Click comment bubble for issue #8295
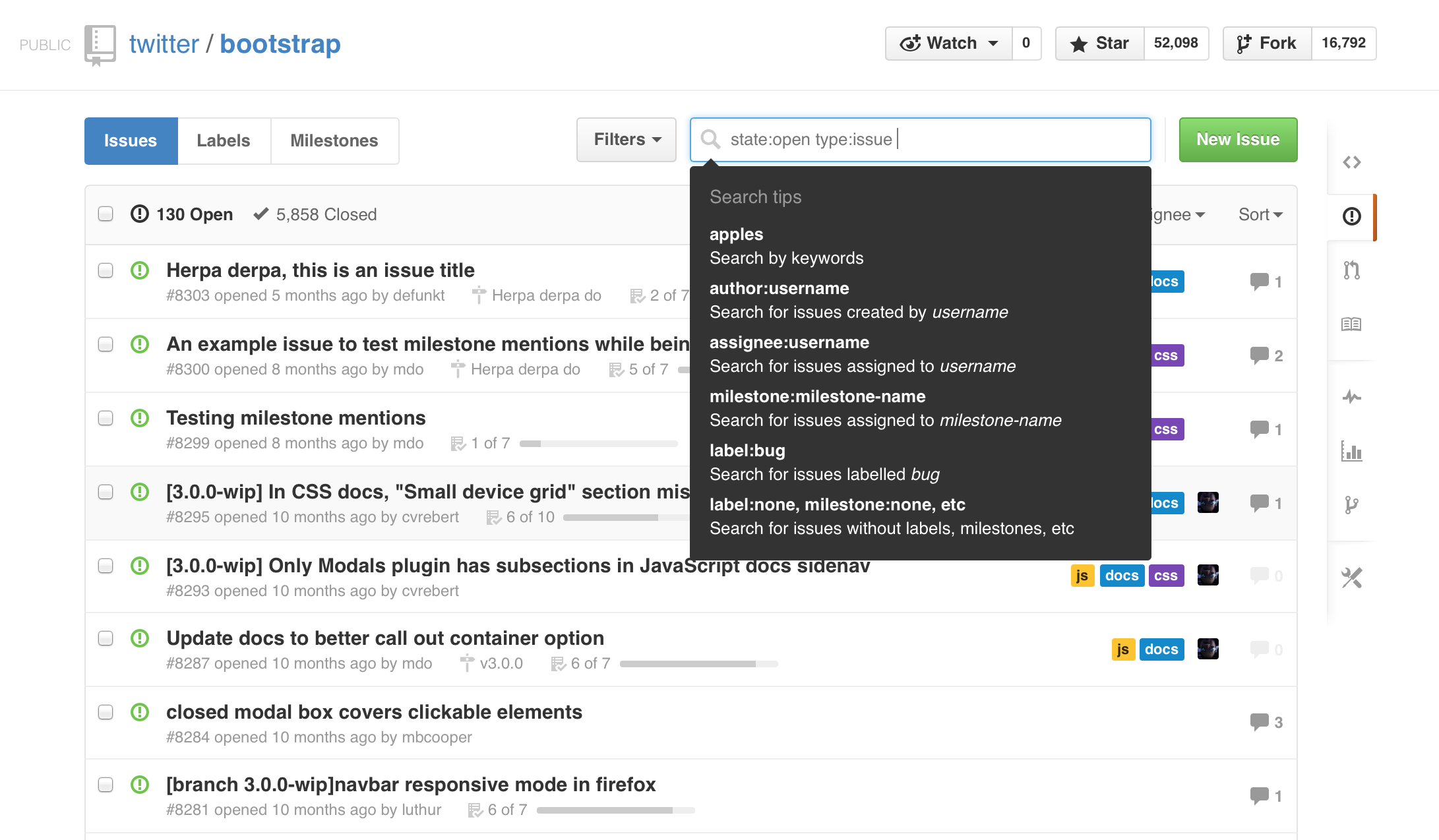1439x840 pixels. [1259, 503]
